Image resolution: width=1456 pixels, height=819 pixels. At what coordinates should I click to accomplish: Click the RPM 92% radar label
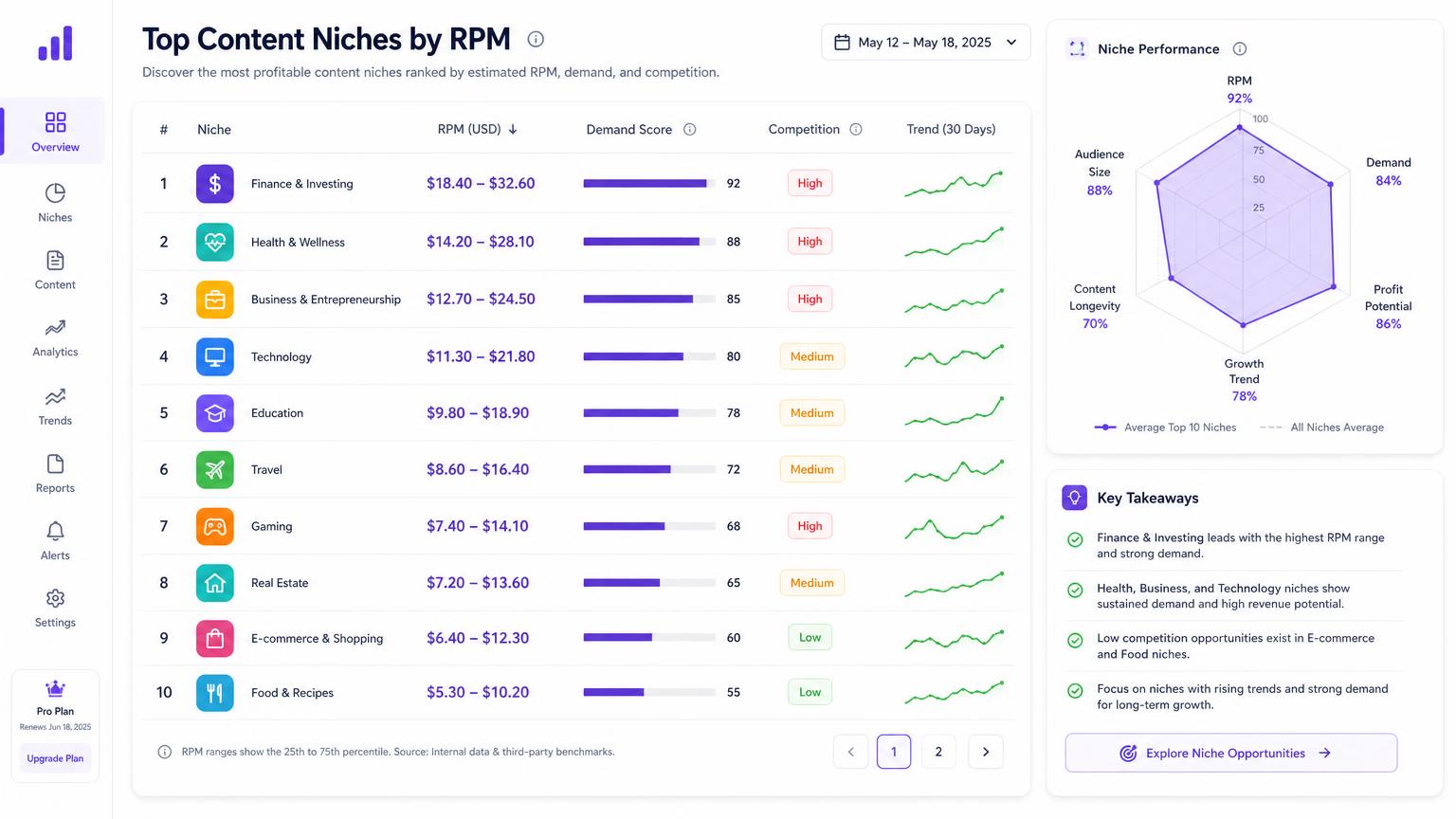point(1239,90)
